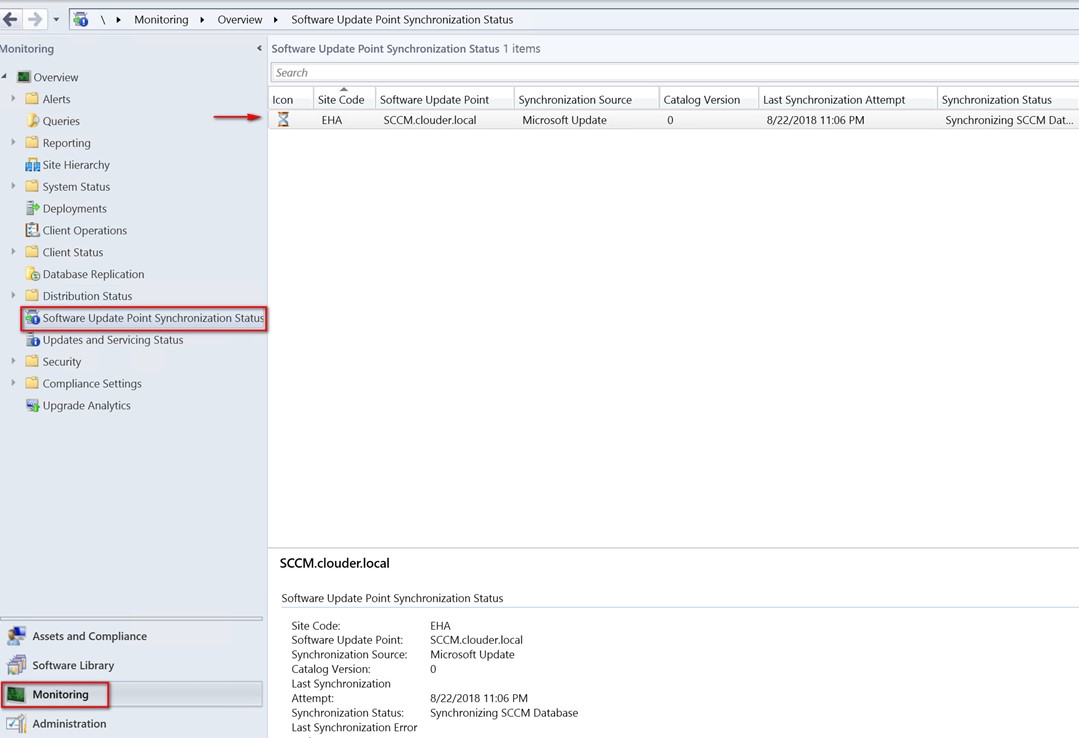1079x738 pixels.
Task: Sort by Software Update Point column header
Action: tap(445, 100)
